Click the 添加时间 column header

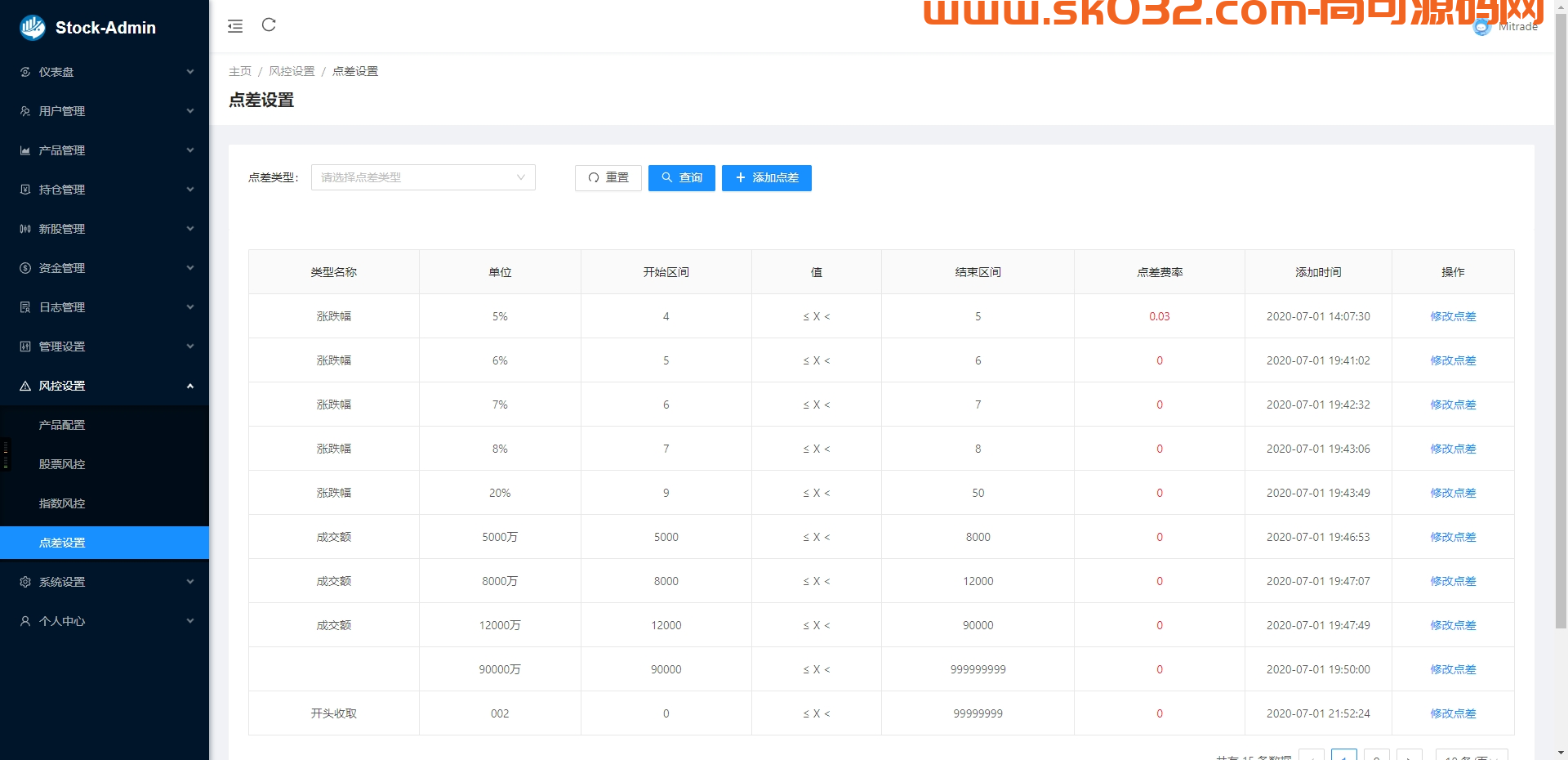click(x=1318, y=272)
